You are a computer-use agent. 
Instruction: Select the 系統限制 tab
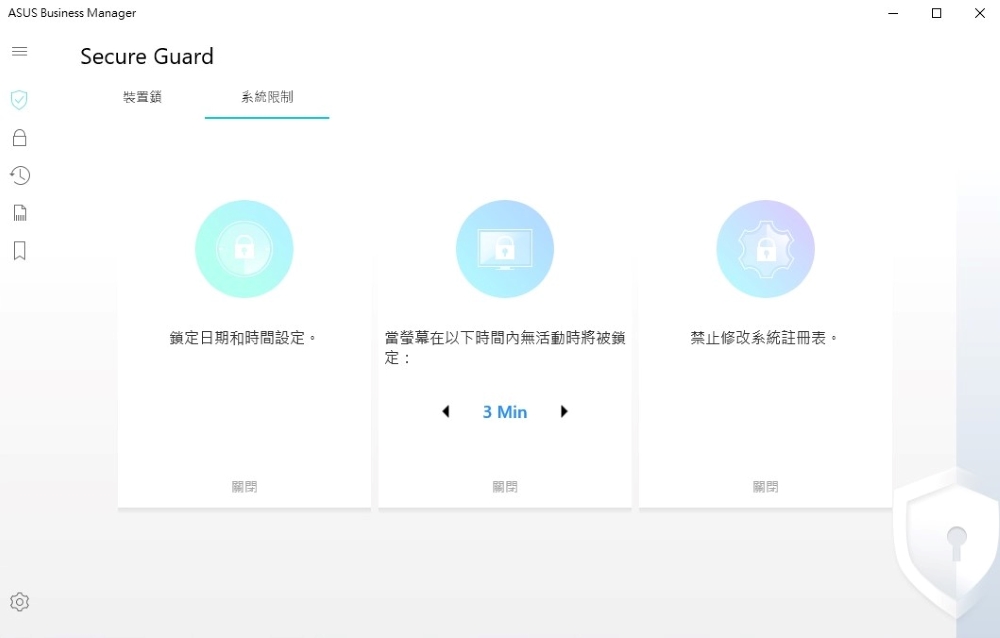pos(267,97)
